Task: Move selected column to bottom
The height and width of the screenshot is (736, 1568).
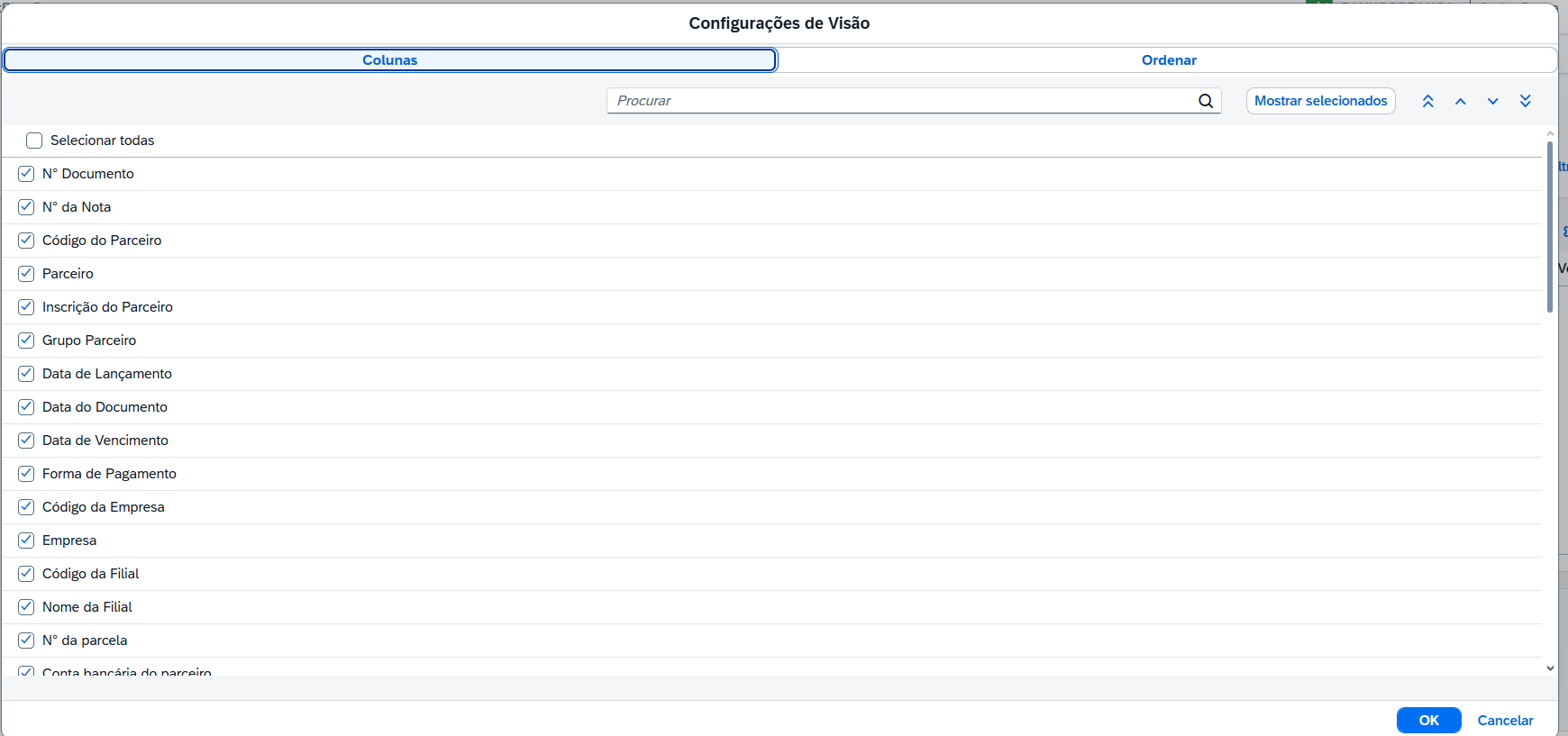Action: (x=1526, y=101)
